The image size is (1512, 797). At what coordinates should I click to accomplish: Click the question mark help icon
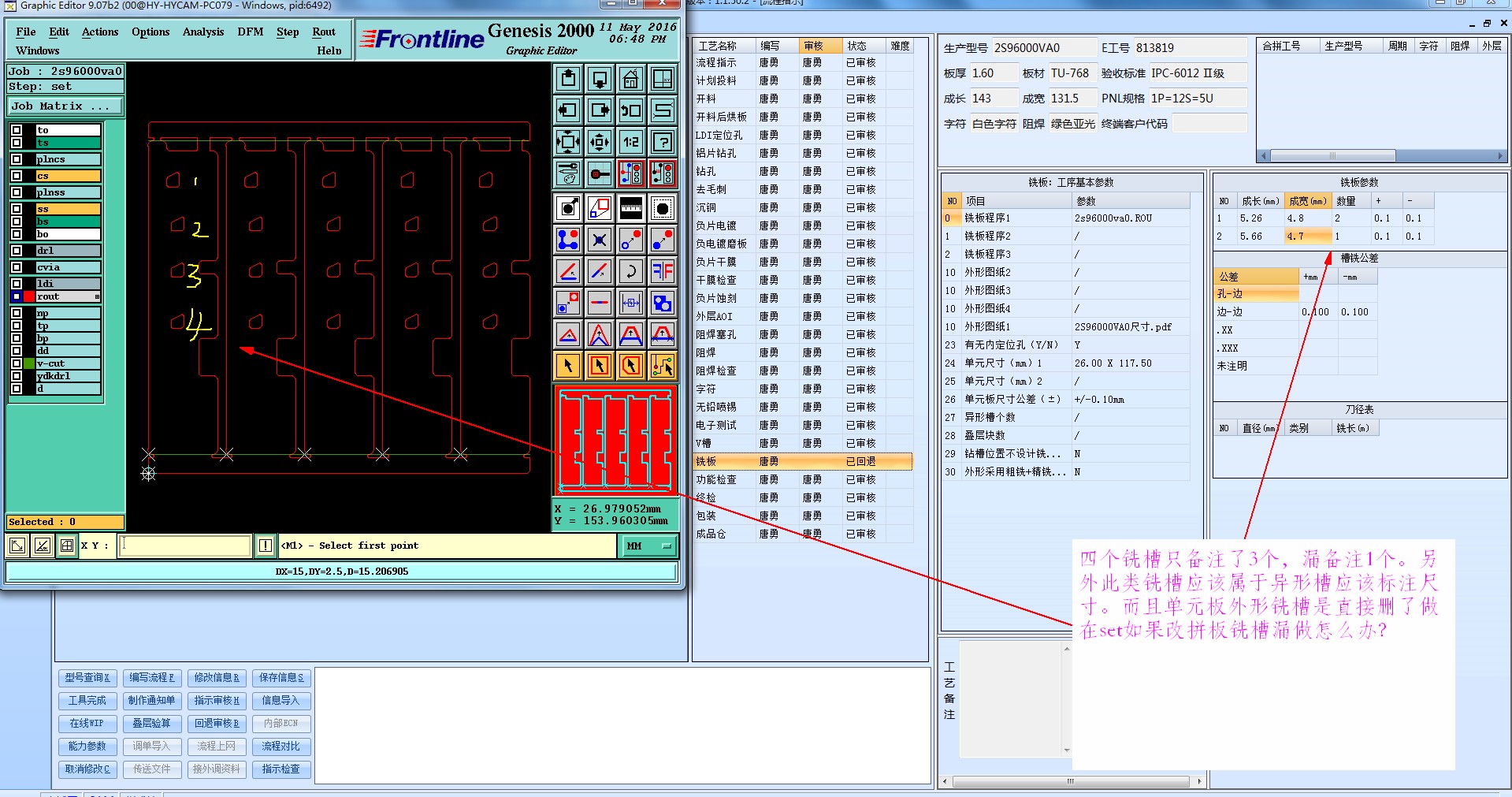pos(663,142)
